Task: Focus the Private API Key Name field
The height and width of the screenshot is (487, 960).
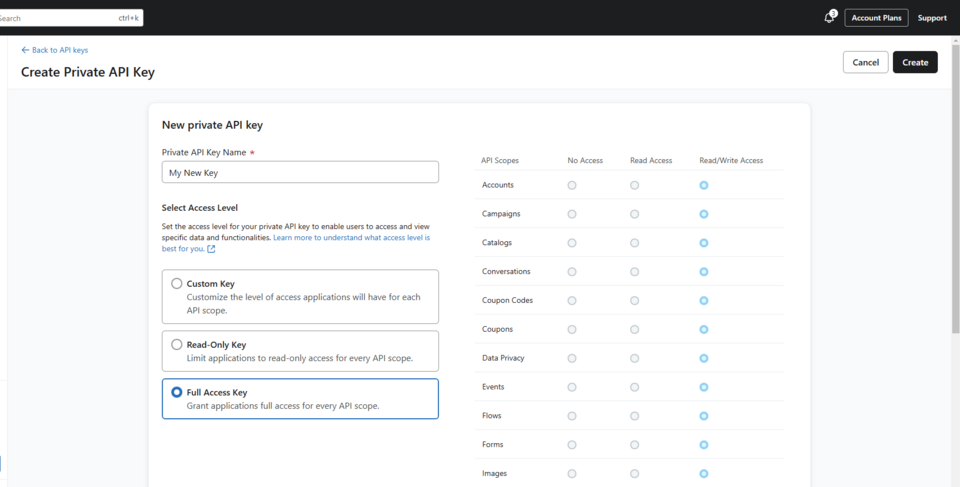Action: click(x=300, y=172)
